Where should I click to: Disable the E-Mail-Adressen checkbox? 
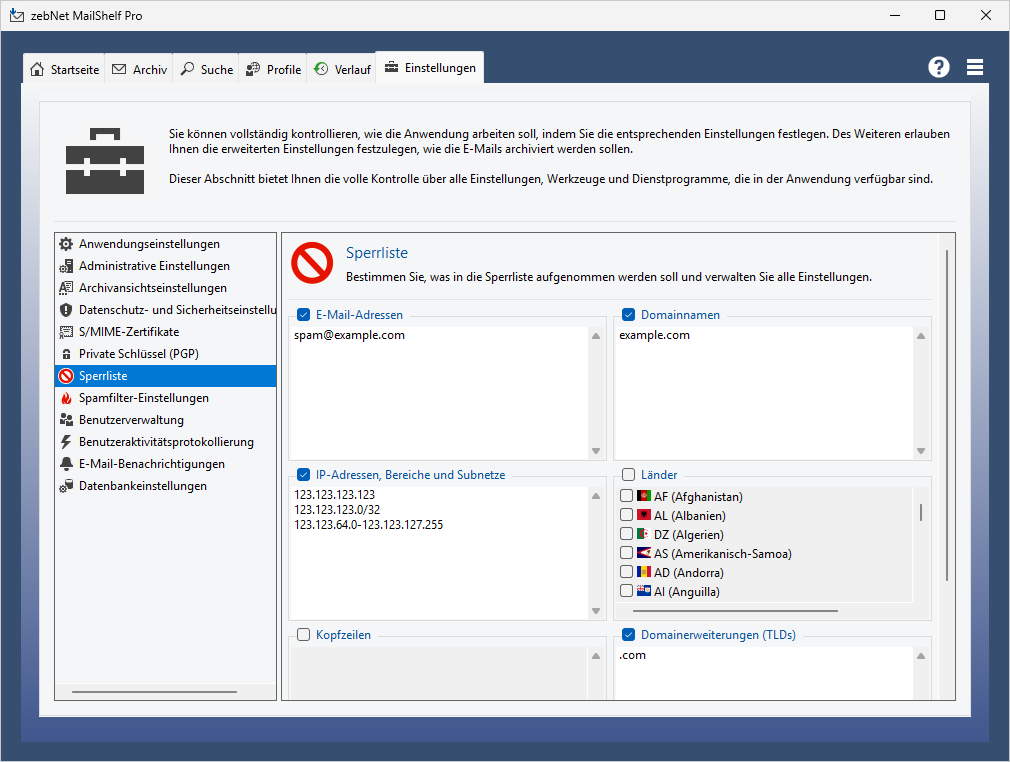pos(304,315)
